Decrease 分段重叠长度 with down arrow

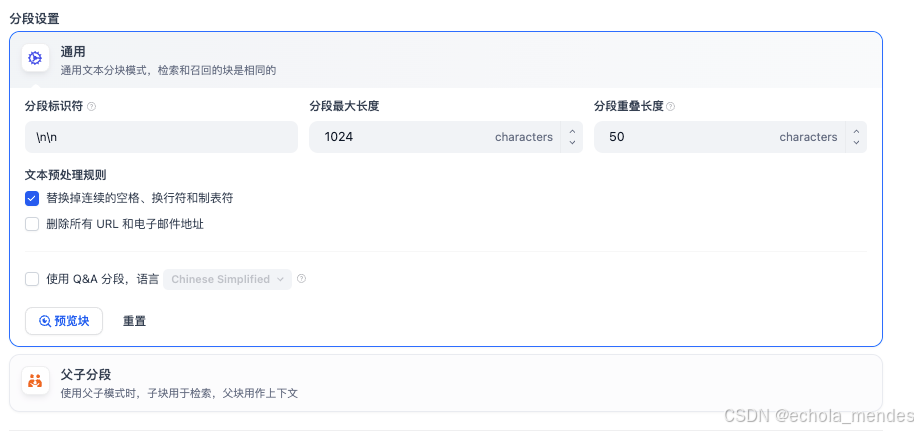[x=856, y=143]
